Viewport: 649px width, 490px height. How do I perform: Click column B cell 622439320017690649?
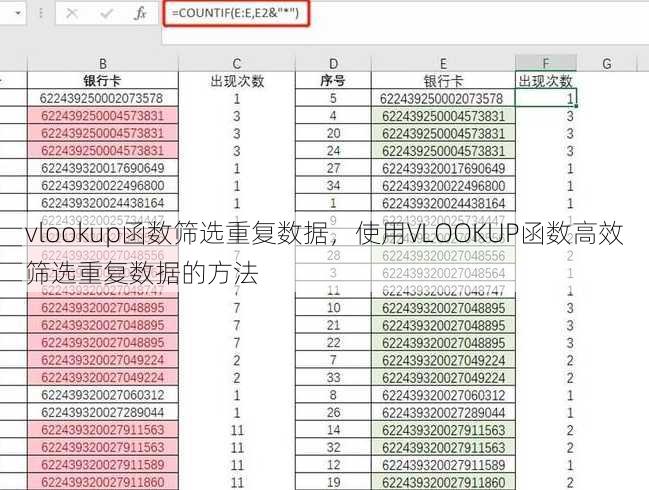[103, 168]
